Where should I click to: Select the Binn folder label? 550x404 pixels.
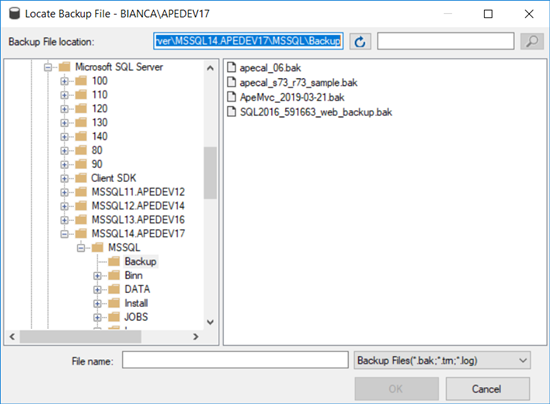(134, 275)
